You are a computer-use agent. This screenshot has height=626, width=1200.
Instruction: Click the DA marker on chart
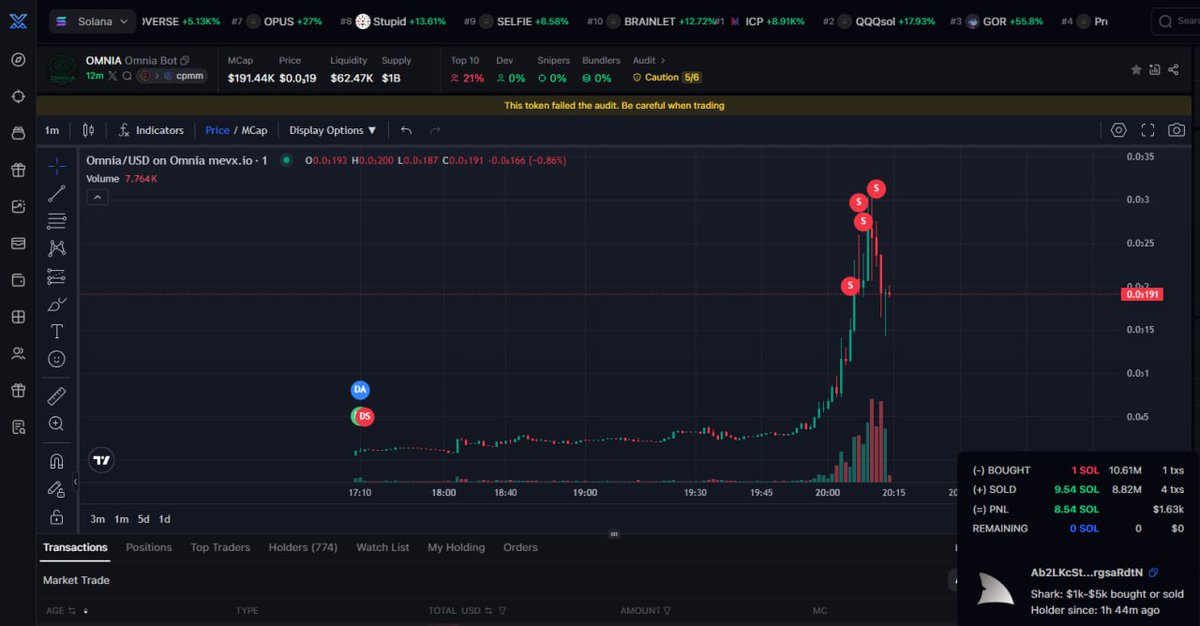tap(360, 389)
